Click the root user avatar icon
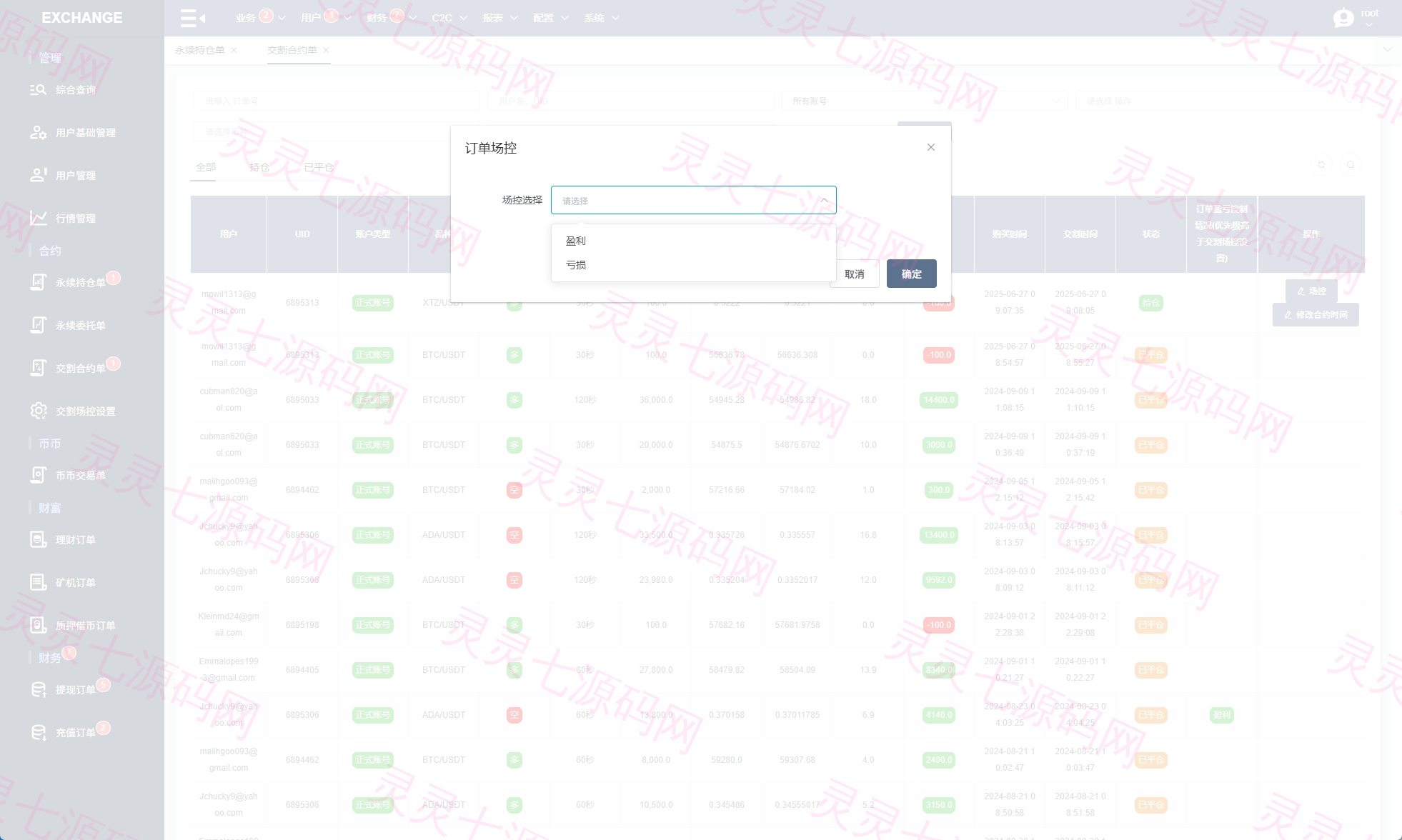The height and width of the screenshot is (840, 1402). pyautogui.click(x=1343, y=17)
